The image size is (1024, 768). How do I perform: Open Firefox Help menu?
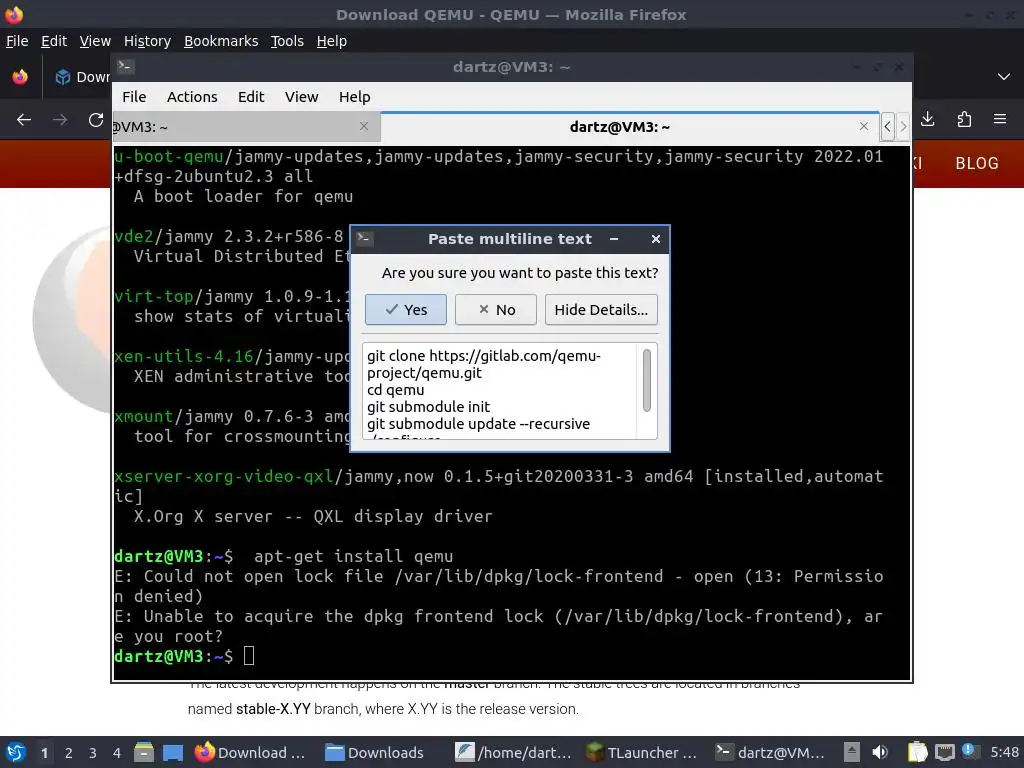[x=332, y=41]
